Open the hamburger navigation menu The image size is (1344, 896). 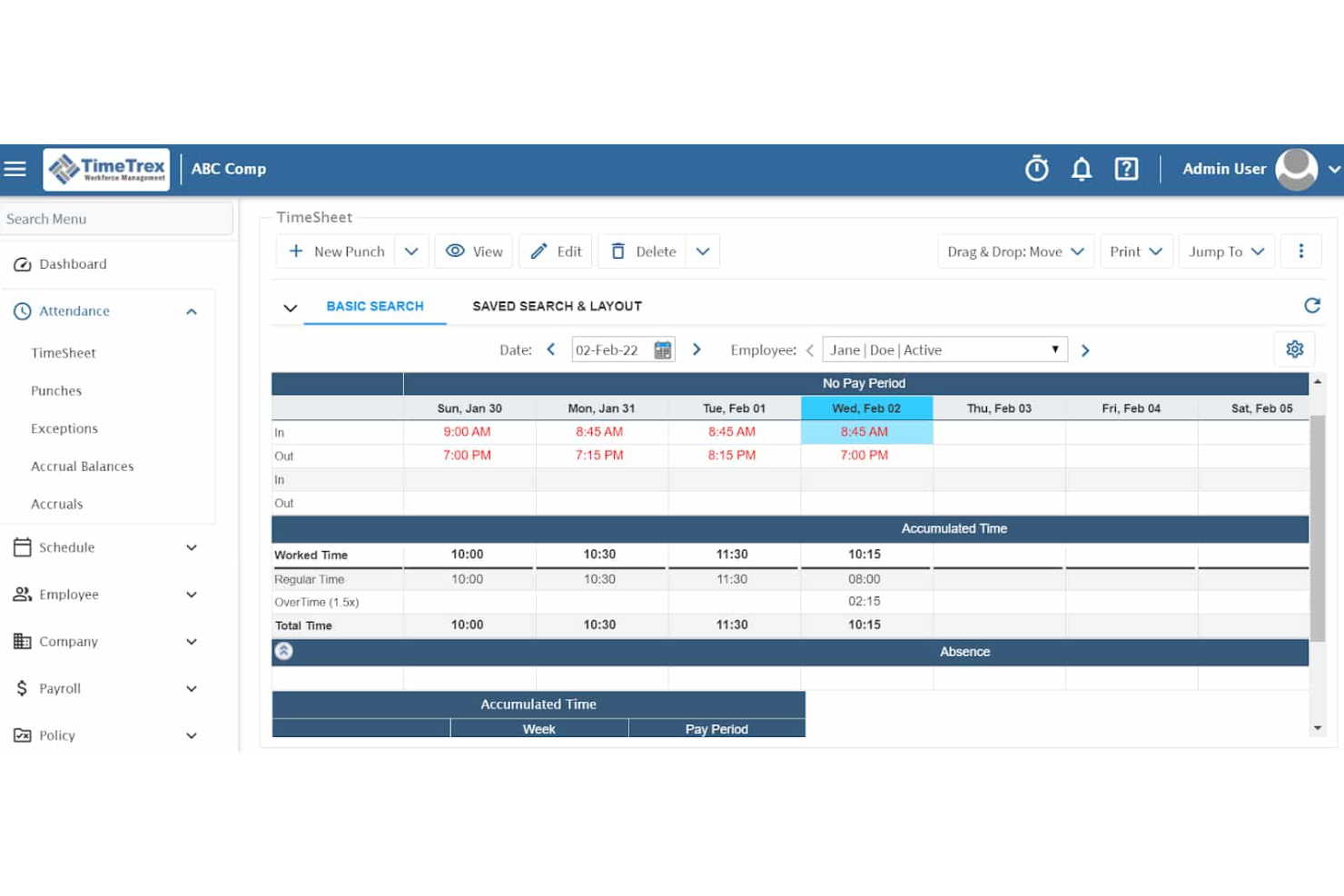[x=15, y=168]
